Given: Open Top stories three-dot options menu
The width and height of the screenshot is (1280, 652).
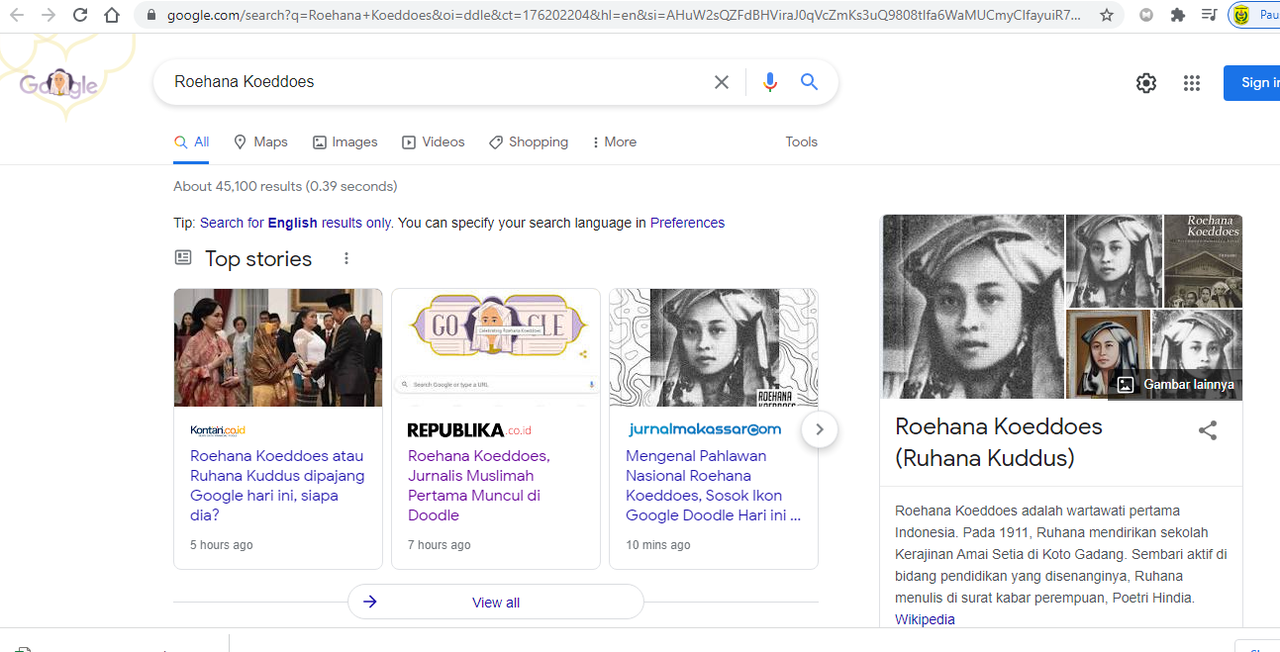Looking at the screenshot, I should tap(346, 259).
